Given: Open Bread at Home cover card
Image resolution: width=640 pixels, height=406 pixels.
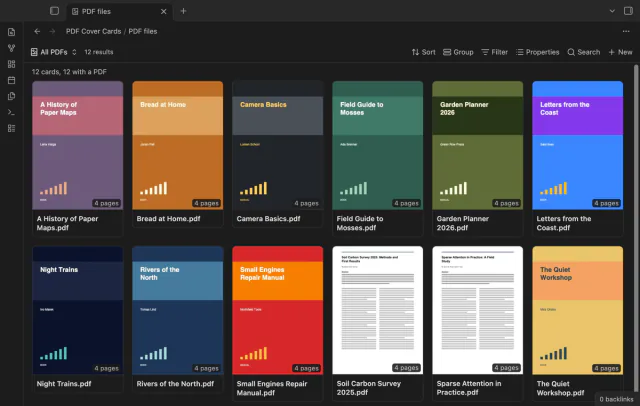Looking at the screenshot, I should [178, 145].
